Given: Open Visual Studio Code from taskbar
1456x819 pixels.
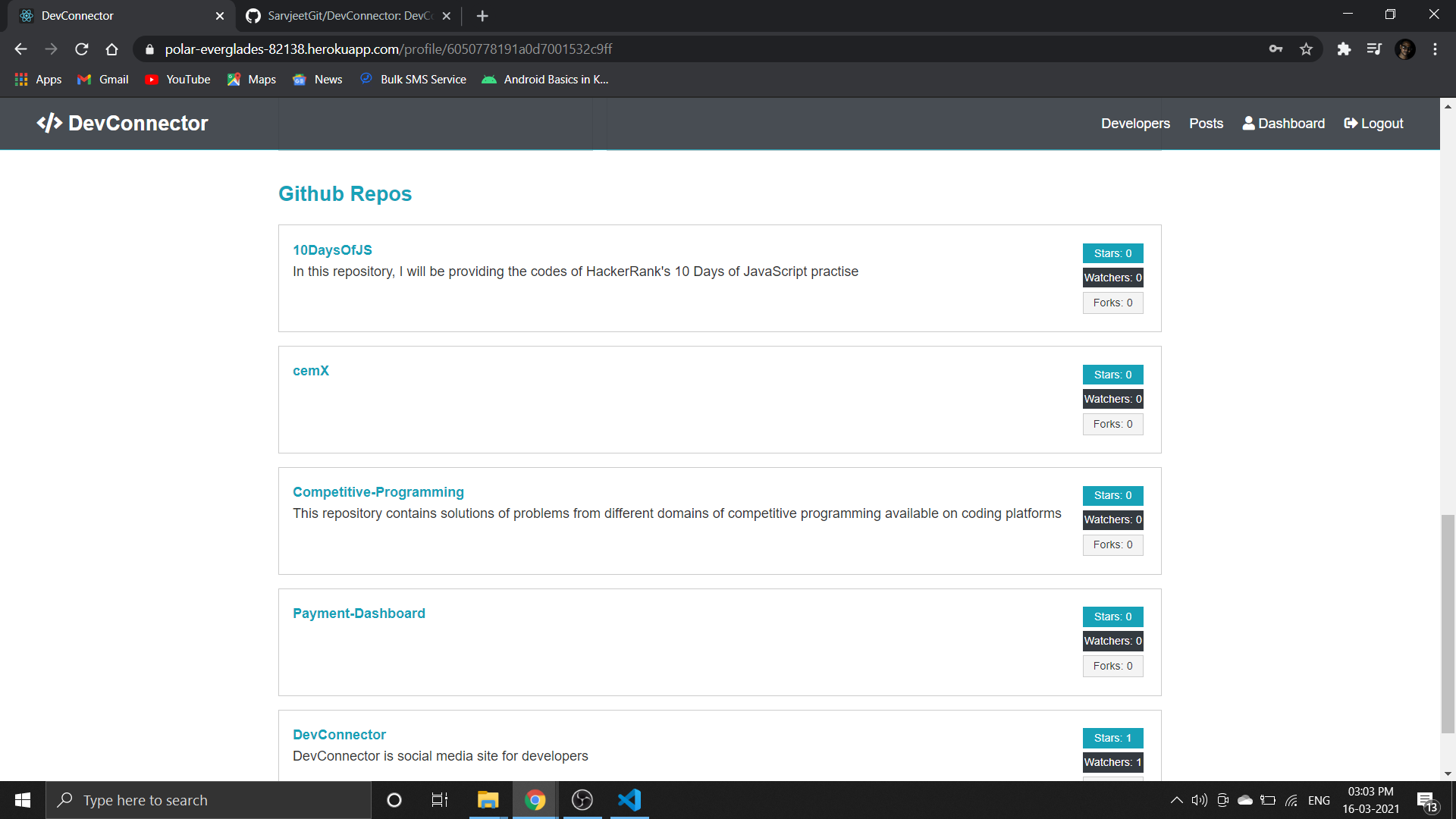Looking at the screenshot, I should coord(629,800).
